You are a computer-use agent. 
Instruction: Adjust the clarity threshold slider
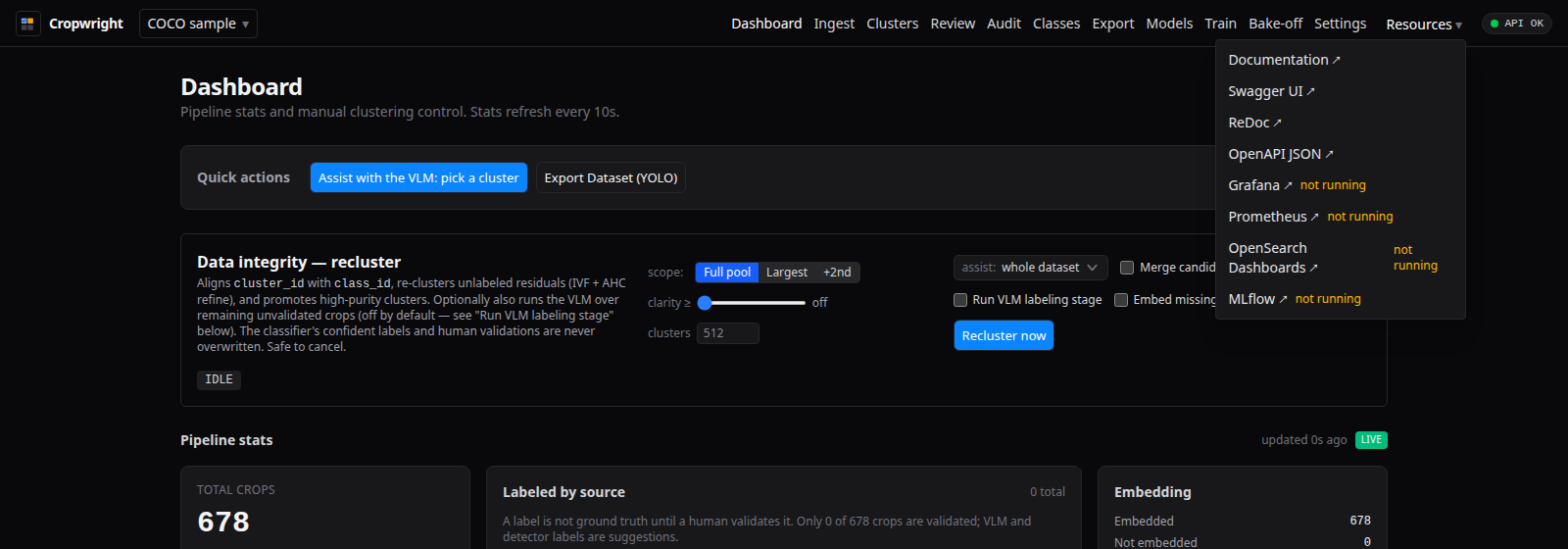752,303
